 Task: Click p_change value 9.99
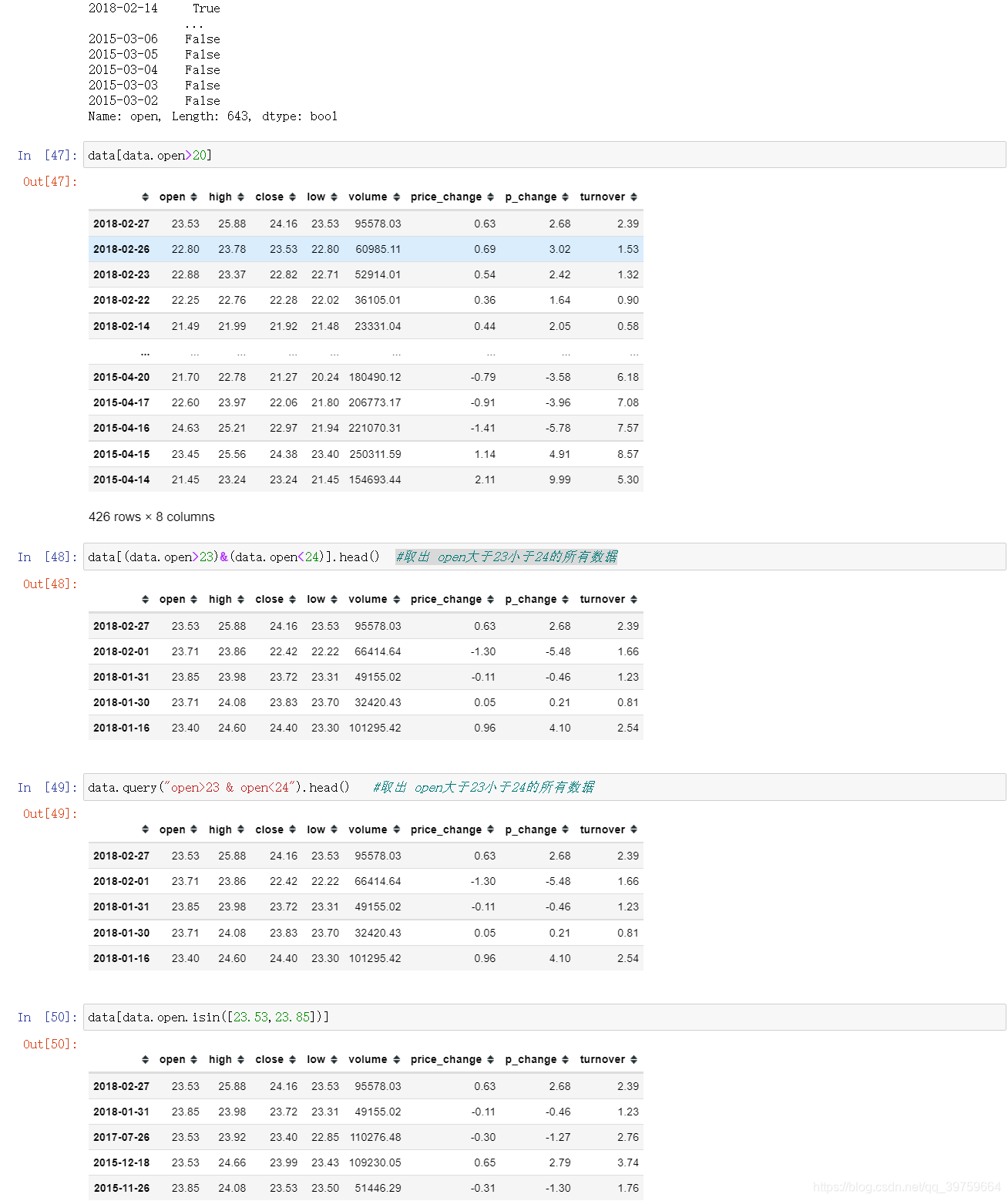click(x=559, y=479)
